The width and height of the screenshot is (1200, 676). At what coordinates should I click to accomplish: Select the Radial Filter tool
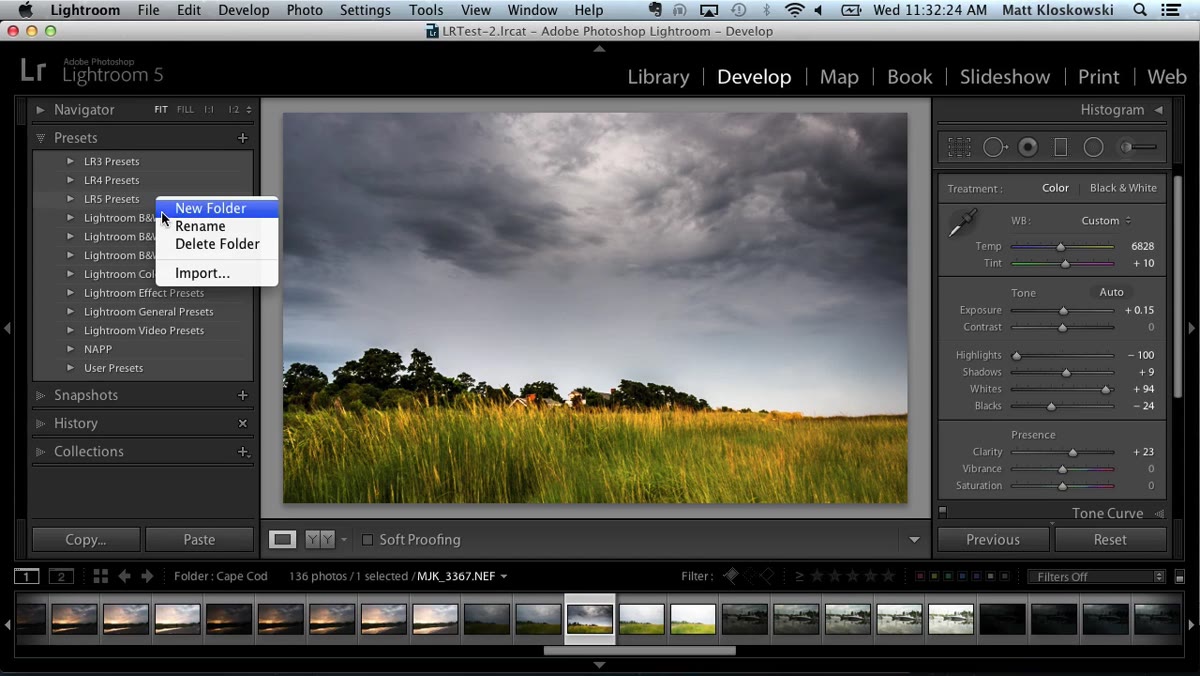pyautogui.click(x=1094, y=147)
